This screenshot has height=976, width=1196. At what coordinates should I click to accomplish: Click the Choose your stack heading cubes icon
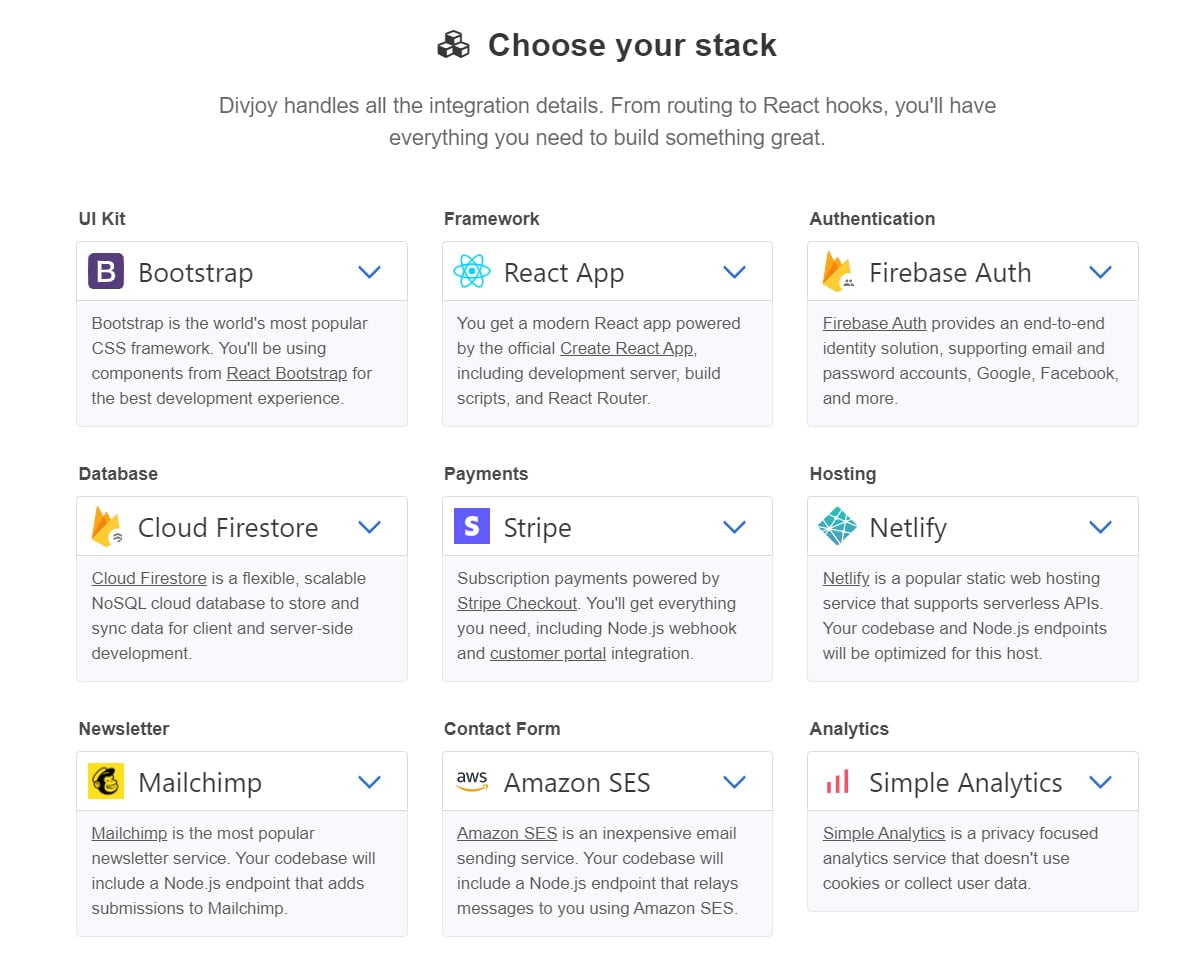point(453,46)
